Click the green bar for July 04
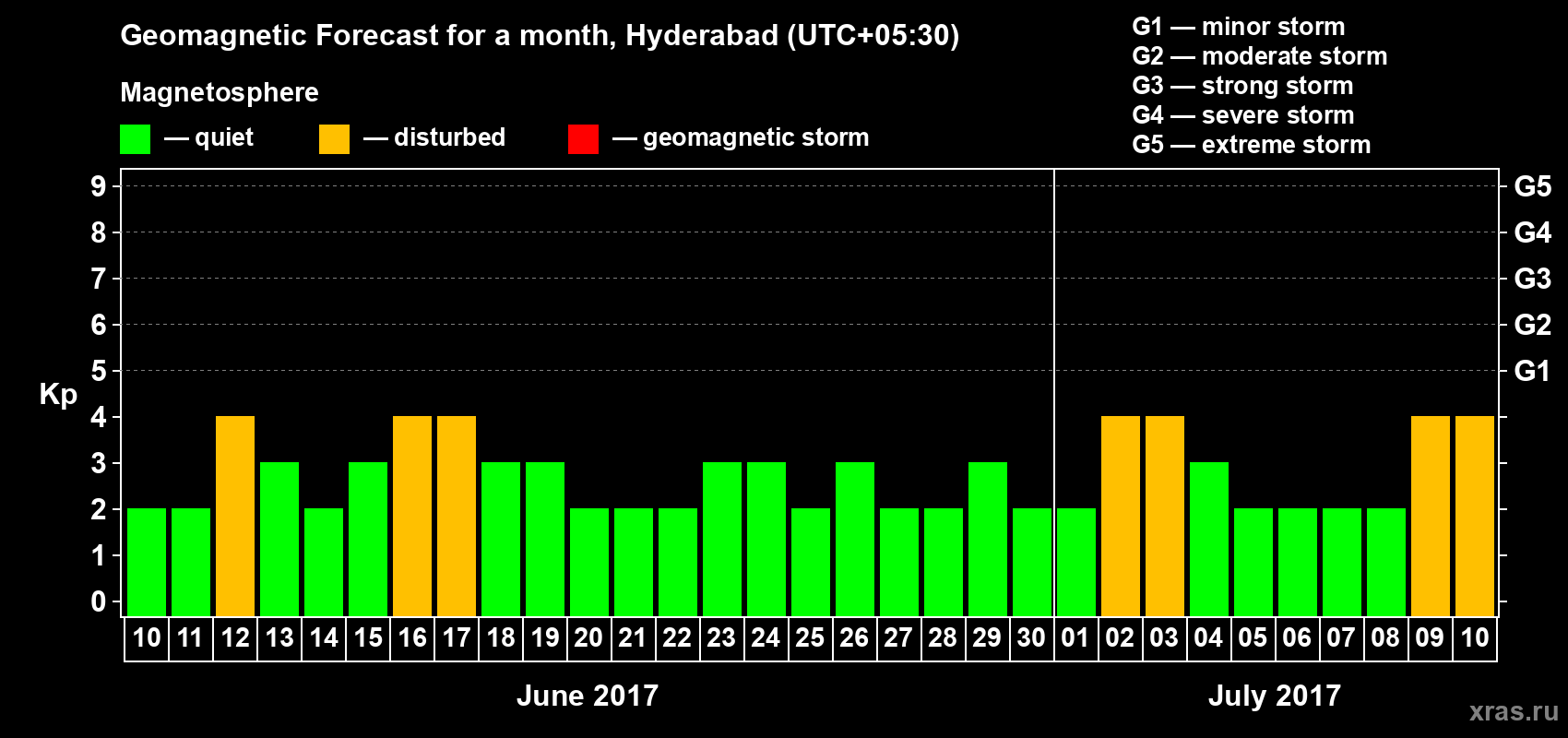 point(1209,540)
